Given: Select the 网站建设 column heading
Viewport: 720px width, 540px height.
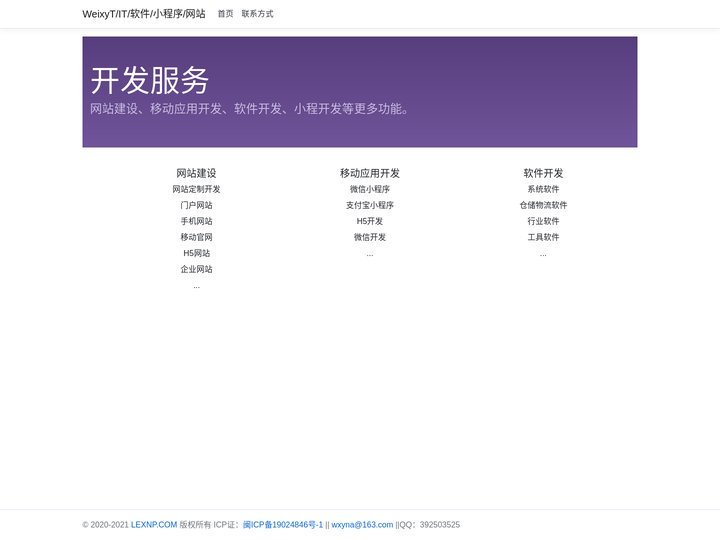Looking at the screenshot, I should pos(196,173).
